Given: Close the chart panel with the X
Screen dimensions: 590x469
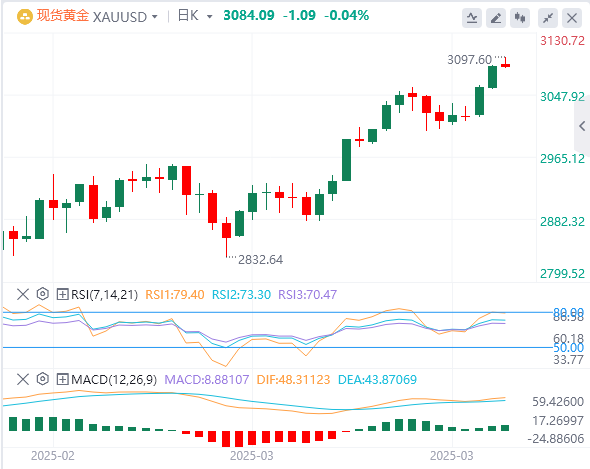Looking at the screenshot, I should tap(572, 18).
